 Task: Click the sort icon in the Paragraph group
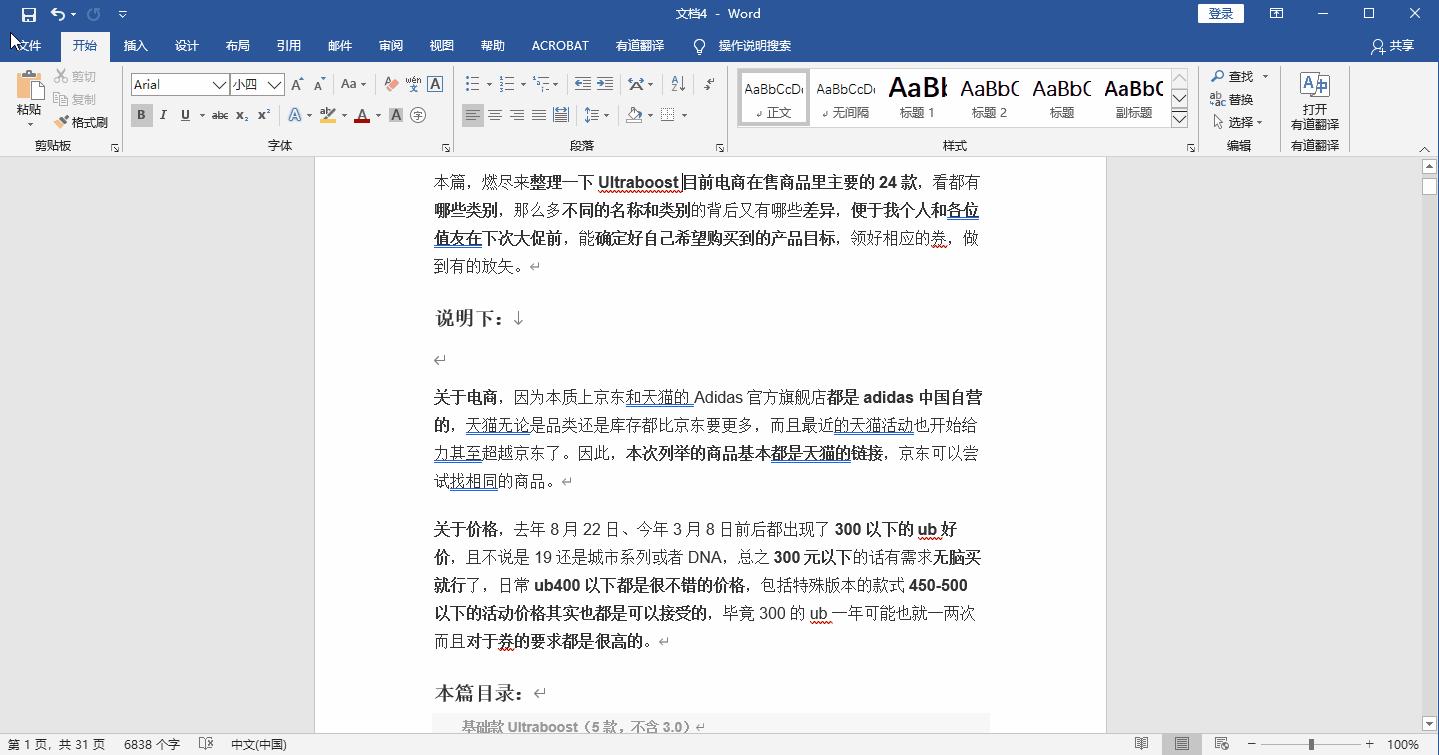[675, 84]
